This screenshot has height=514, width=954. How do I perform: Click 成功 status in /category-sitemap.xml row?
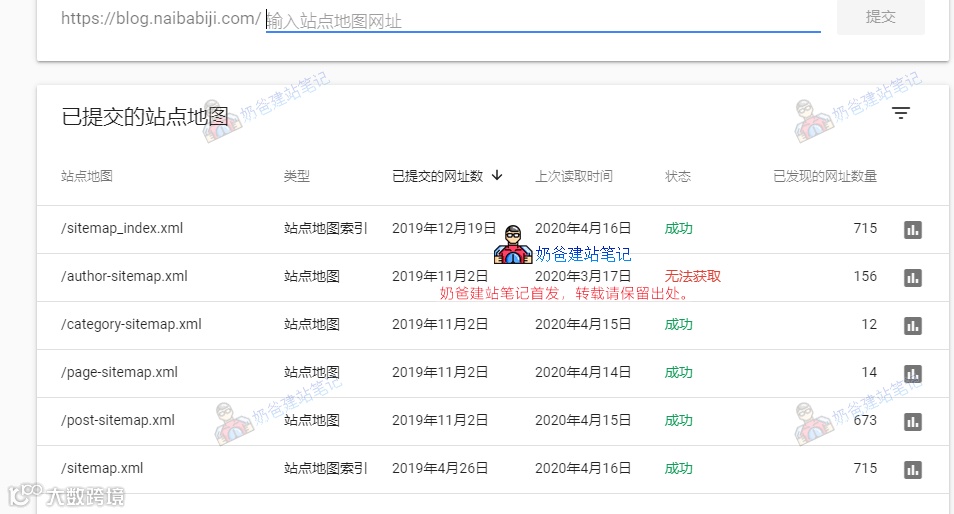tap(678, 324)
